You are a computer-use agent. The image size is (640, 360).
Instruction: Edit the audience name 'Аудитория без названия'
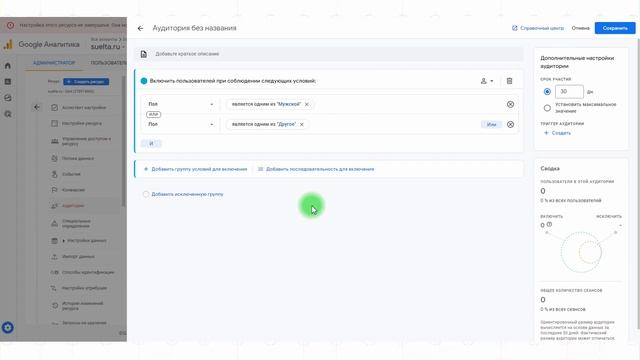194,28
